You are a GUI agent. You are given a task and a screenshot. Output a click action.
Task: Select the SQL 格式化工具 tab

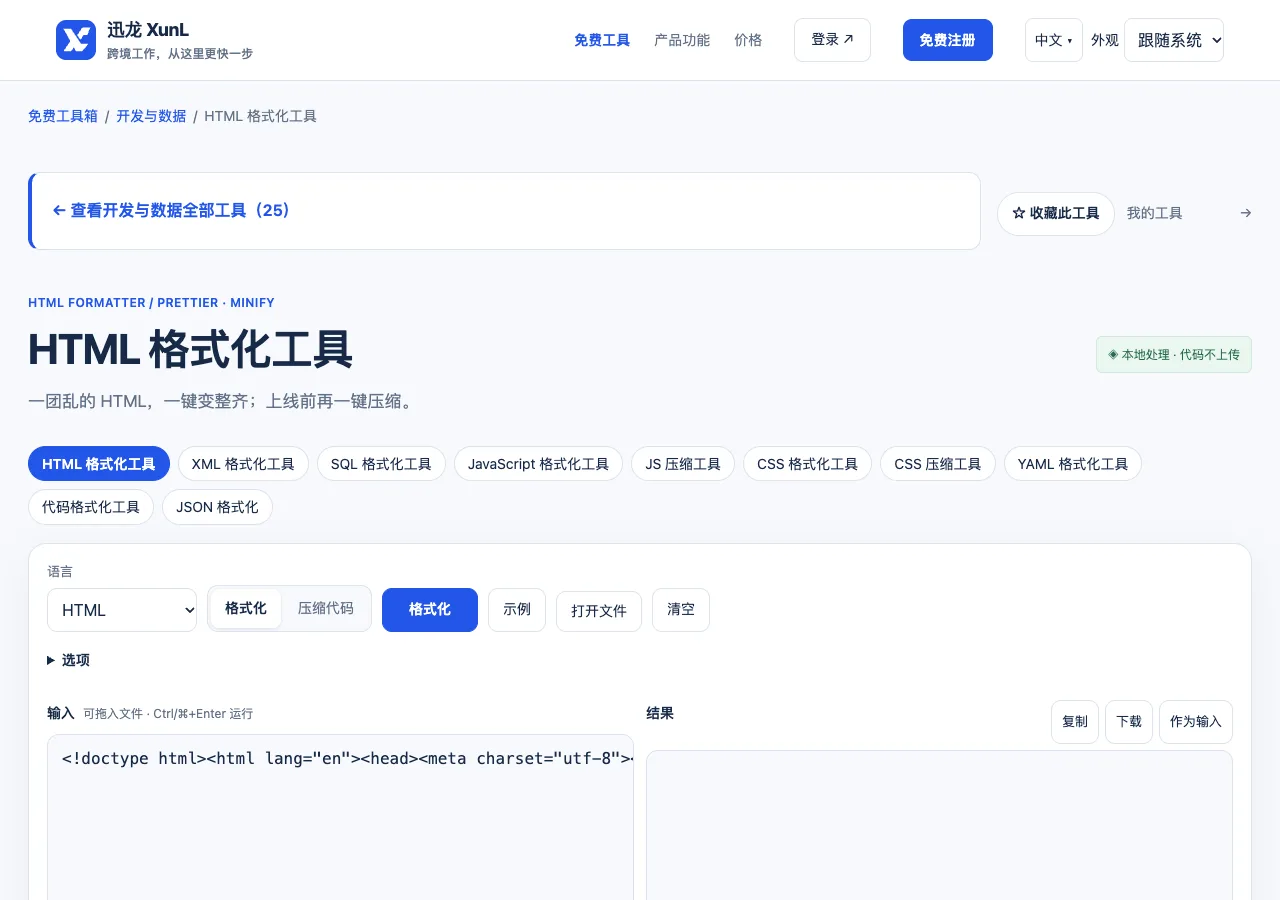click(x=381, y=464)
